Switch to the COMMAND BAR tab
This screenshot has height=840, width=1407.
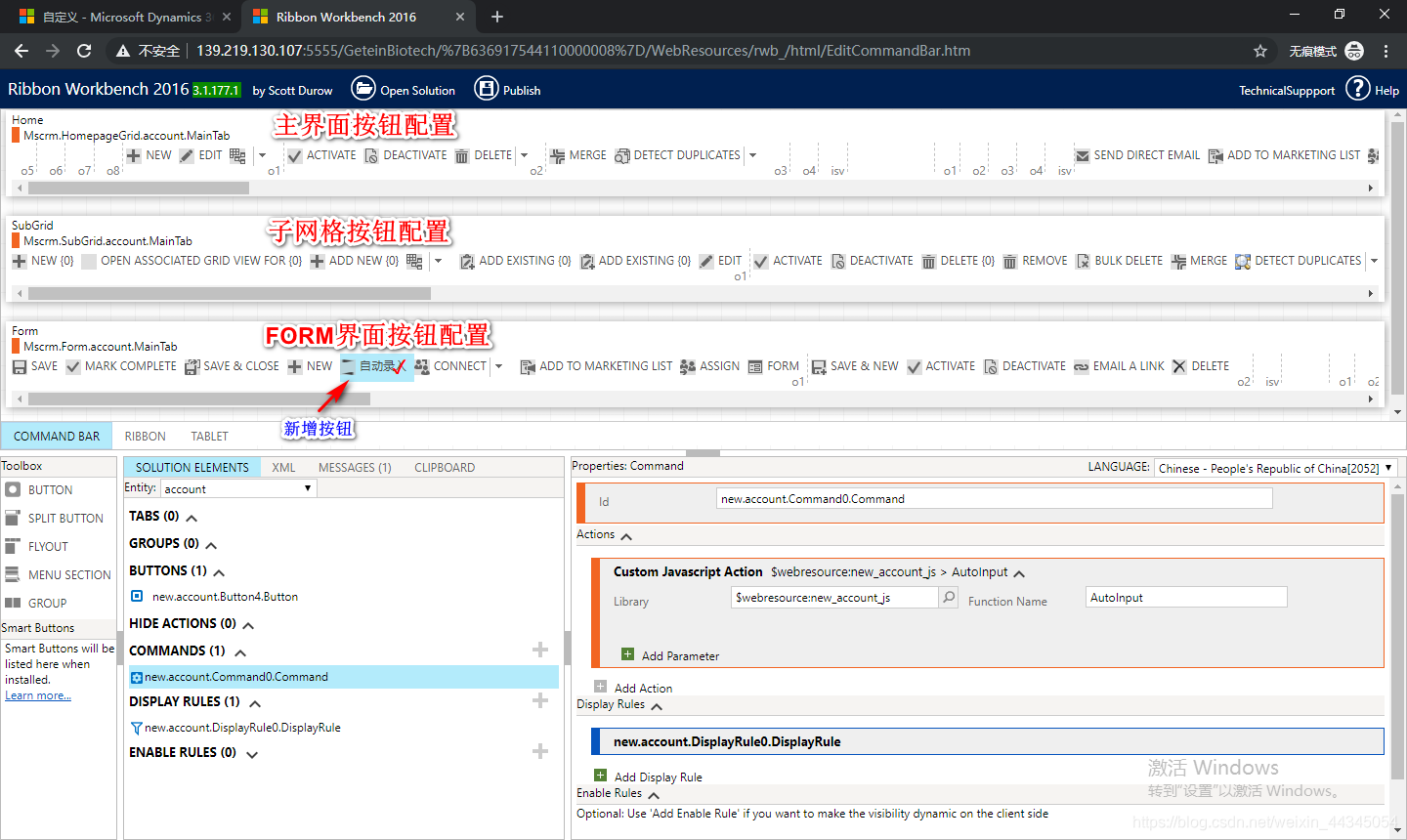tap(57, 437)
